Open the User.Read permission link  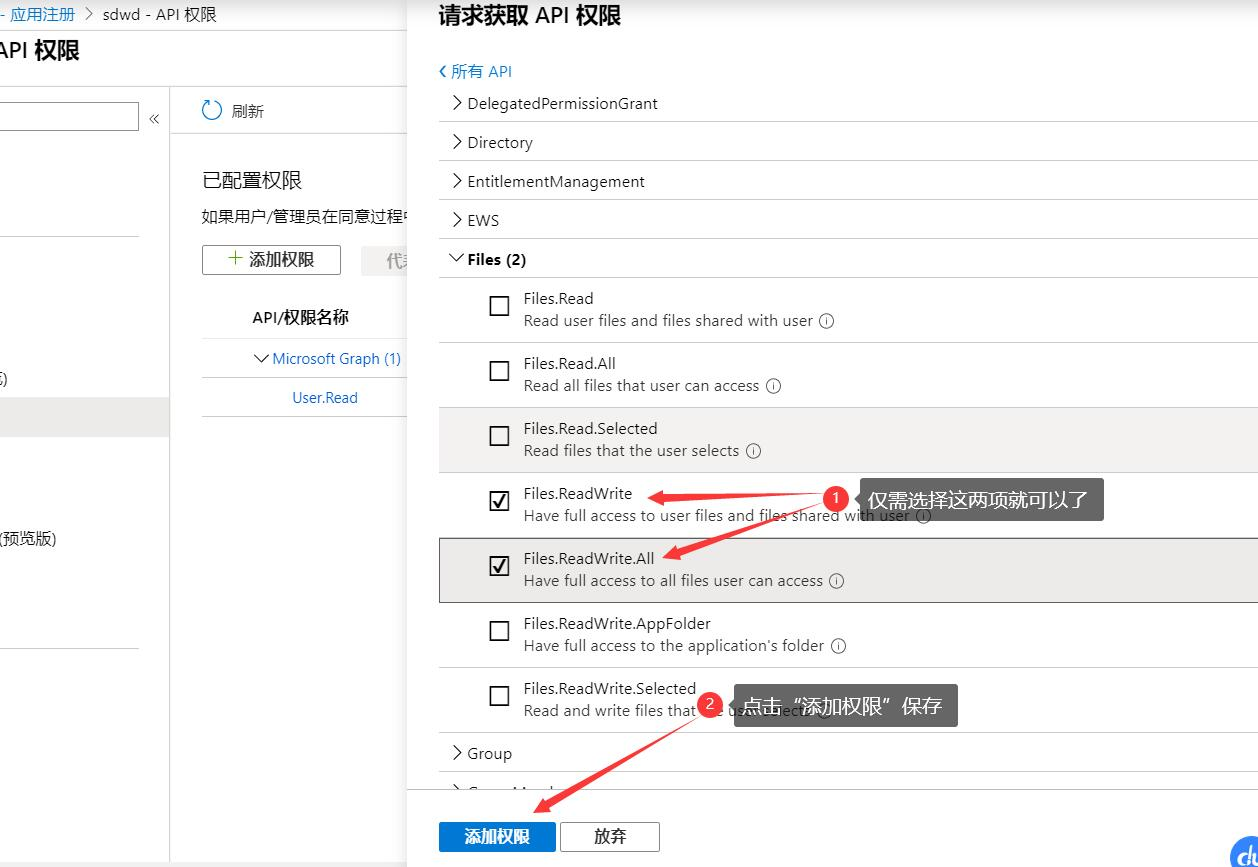325,397
